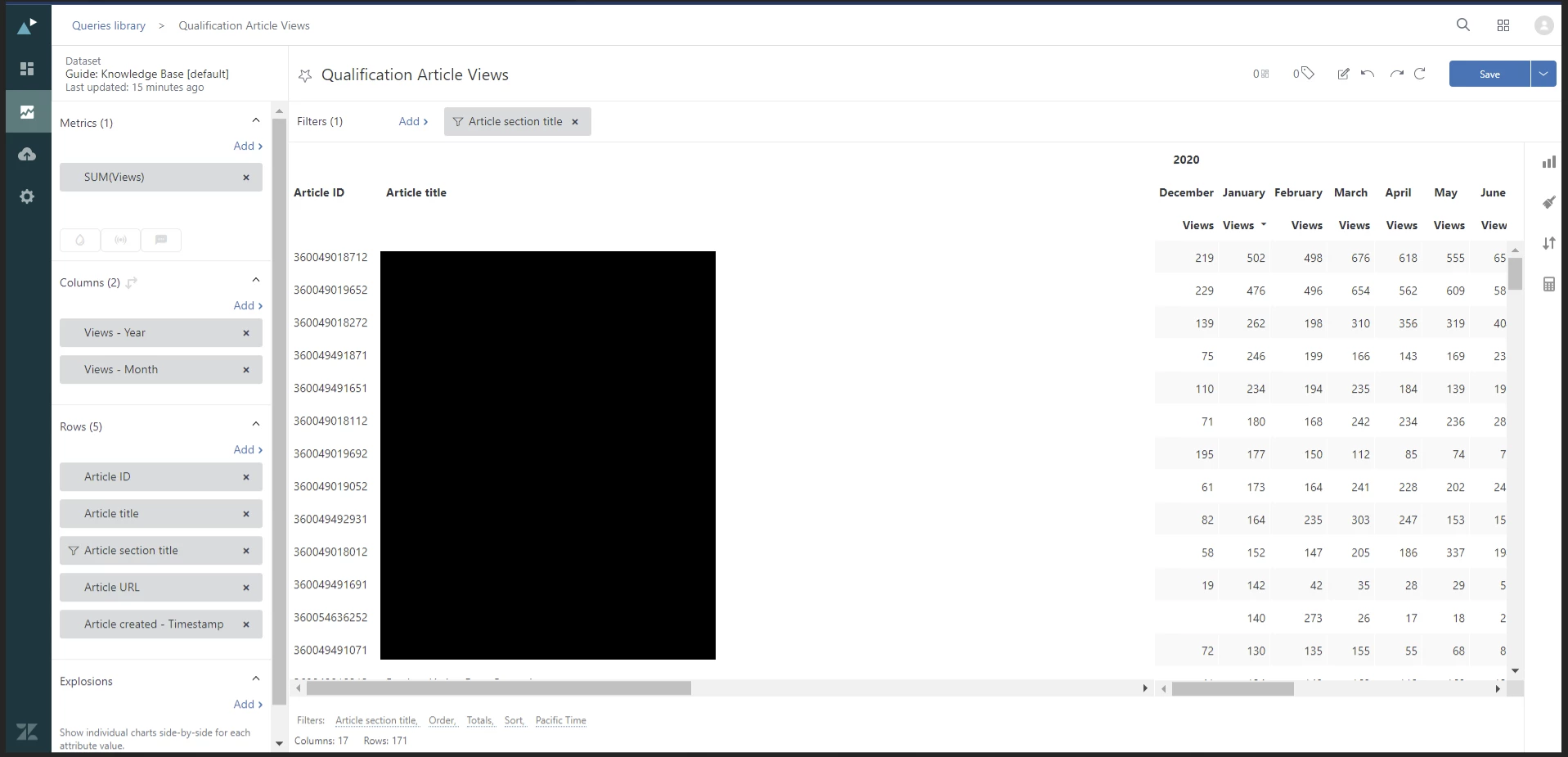This screenshot has height=757, width=1568.
Task: Open the result manipulation arrows icon
Action: pyautogui.click(x=1549, y=243)
